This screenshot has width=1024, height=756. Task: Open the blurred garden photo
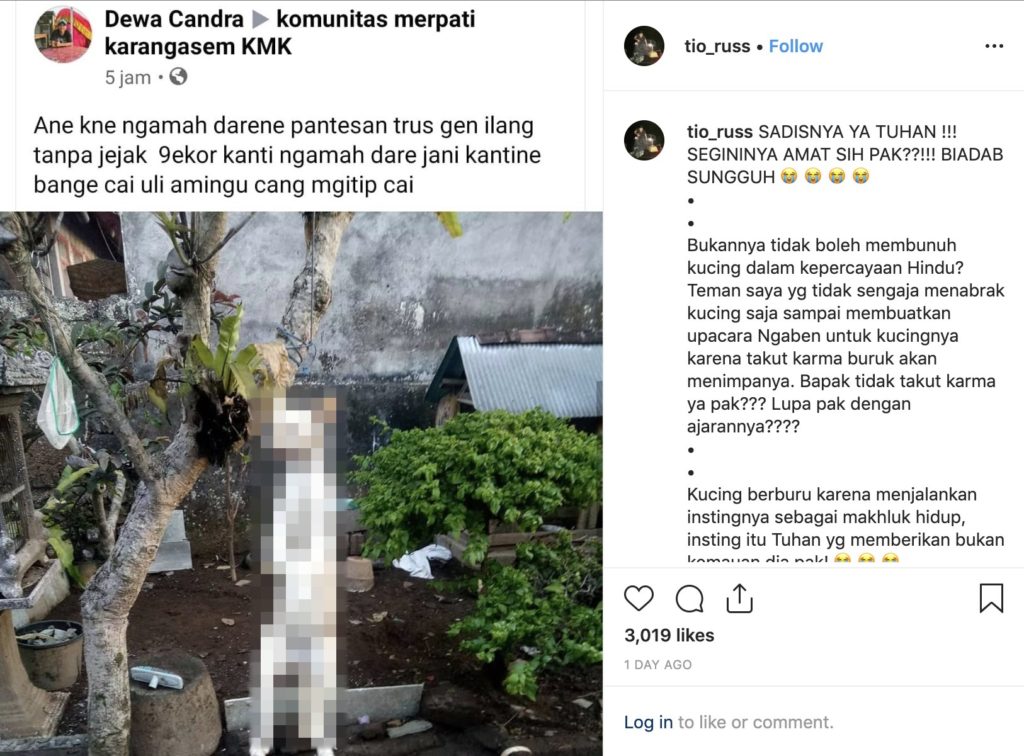click(x=301, y=484)
